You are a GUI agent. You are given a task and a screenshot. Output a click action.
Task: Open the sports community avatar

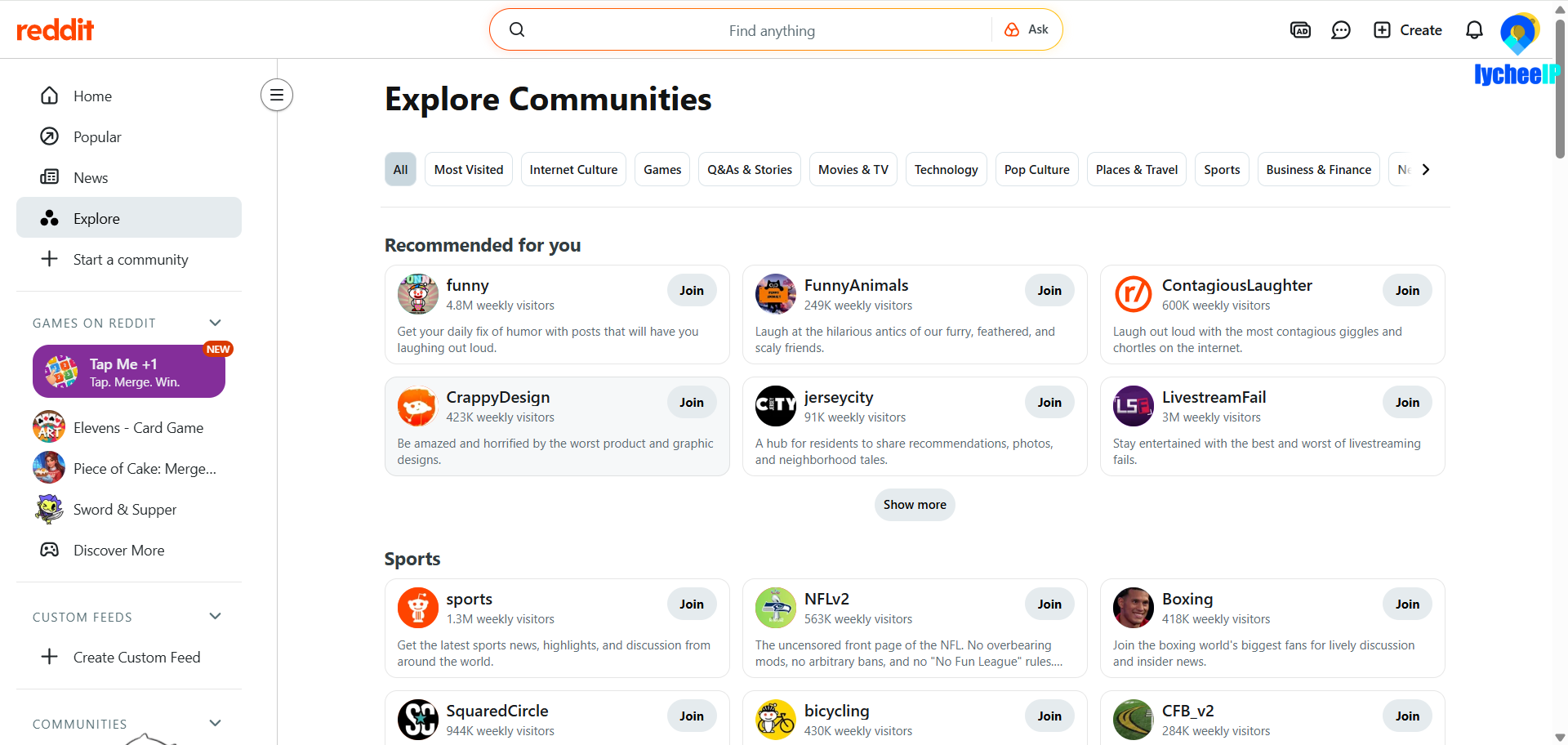pos(418,608)
